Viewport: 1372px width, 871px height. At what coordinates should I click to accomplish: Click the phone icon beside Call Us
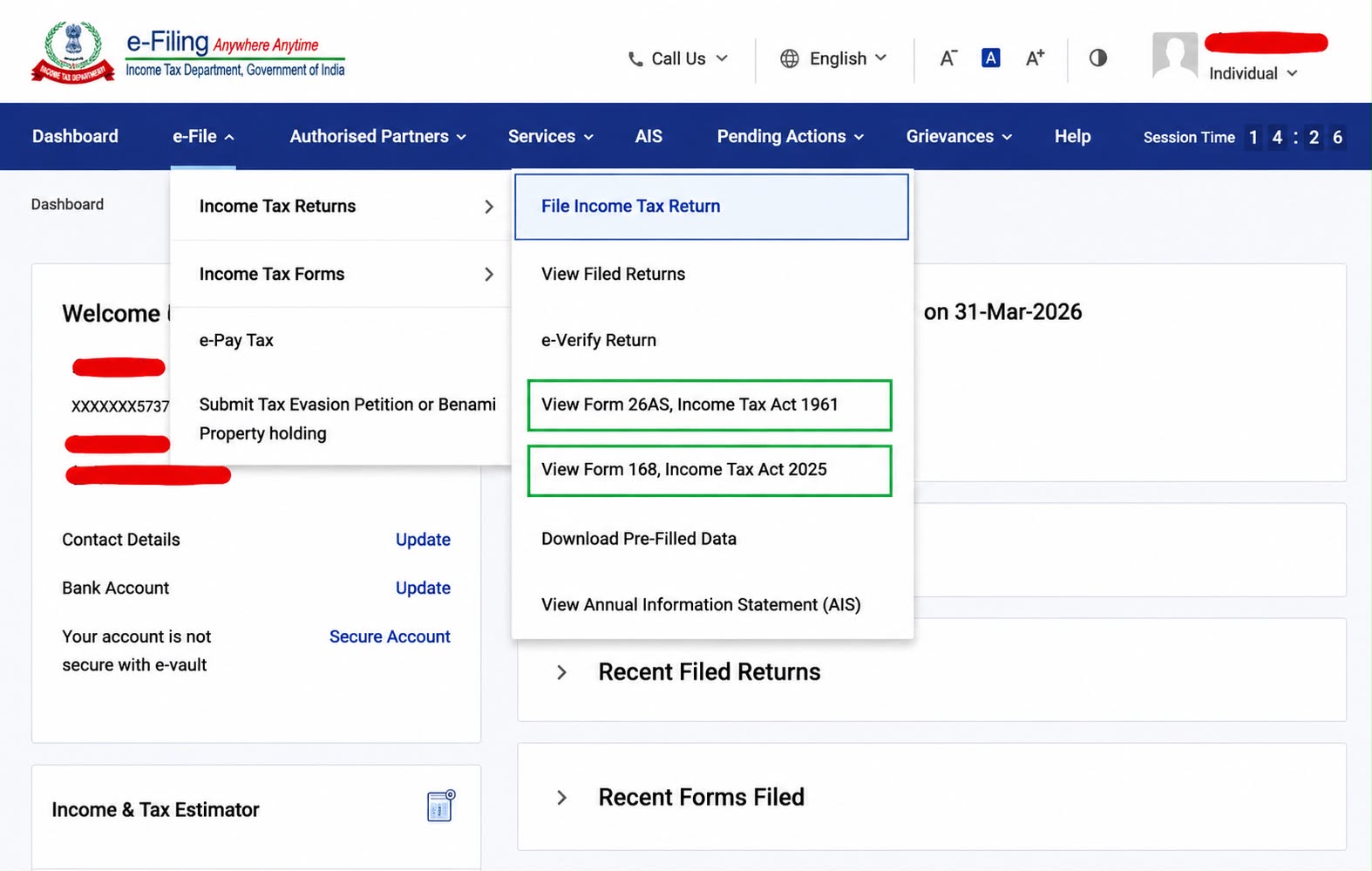(x=635, y=58)
